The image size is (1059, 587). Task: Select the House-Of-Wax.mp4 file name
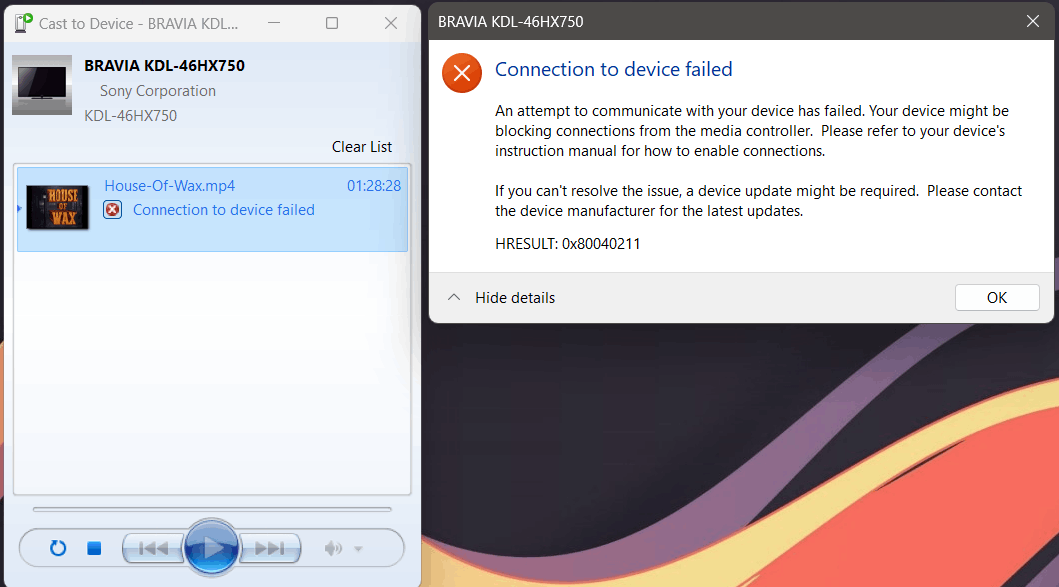170,186
